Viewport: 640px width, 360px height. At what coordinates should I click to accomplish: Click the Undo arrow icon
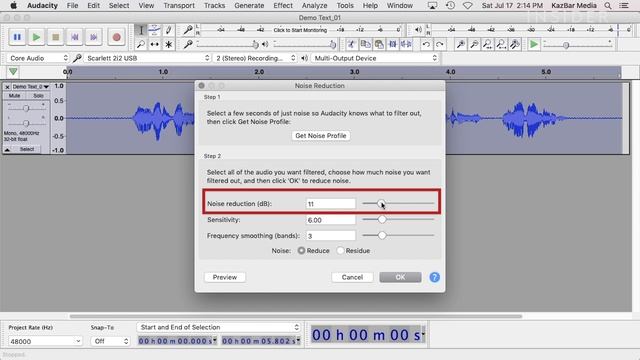tap(426, 44)
